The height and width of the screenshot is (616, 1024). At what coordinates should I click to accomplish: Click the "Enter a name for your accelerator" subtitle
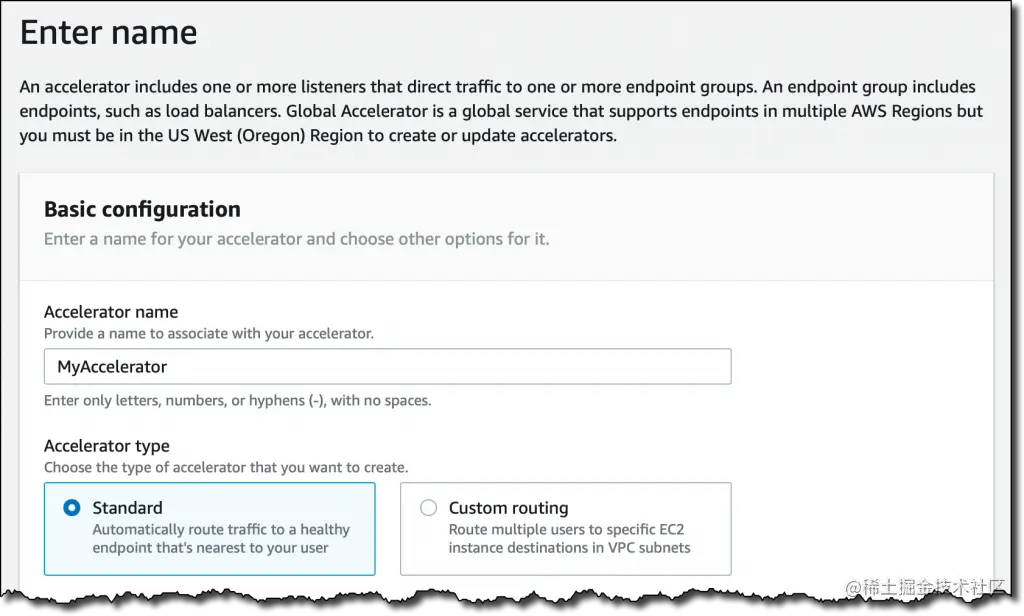point(296,239)
